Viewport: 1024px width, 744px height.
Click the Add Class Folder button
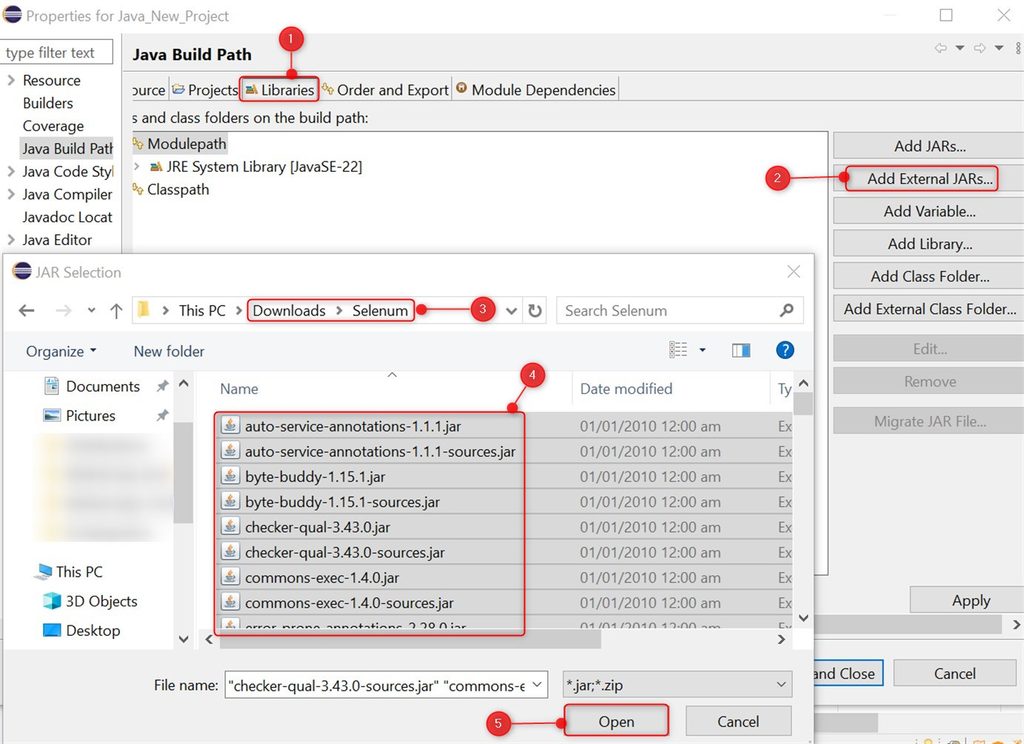[929, 276]
